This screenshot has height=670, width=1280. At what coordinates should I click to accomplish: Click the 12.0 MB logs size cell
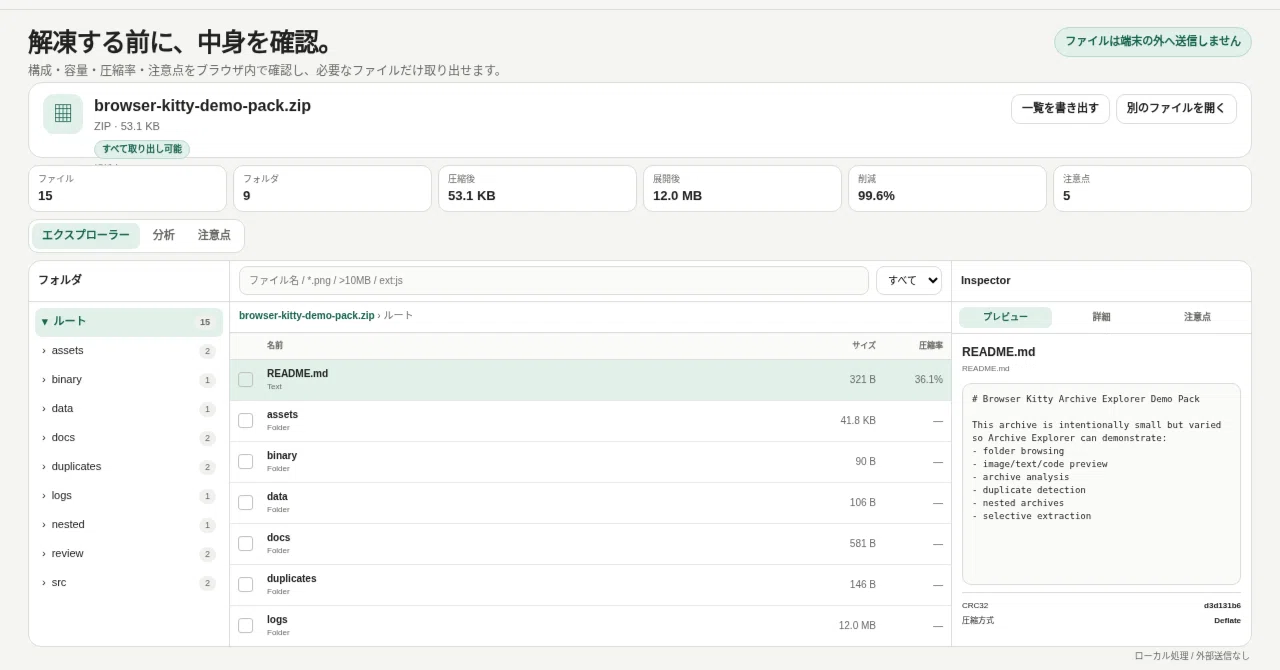[857, 626]
